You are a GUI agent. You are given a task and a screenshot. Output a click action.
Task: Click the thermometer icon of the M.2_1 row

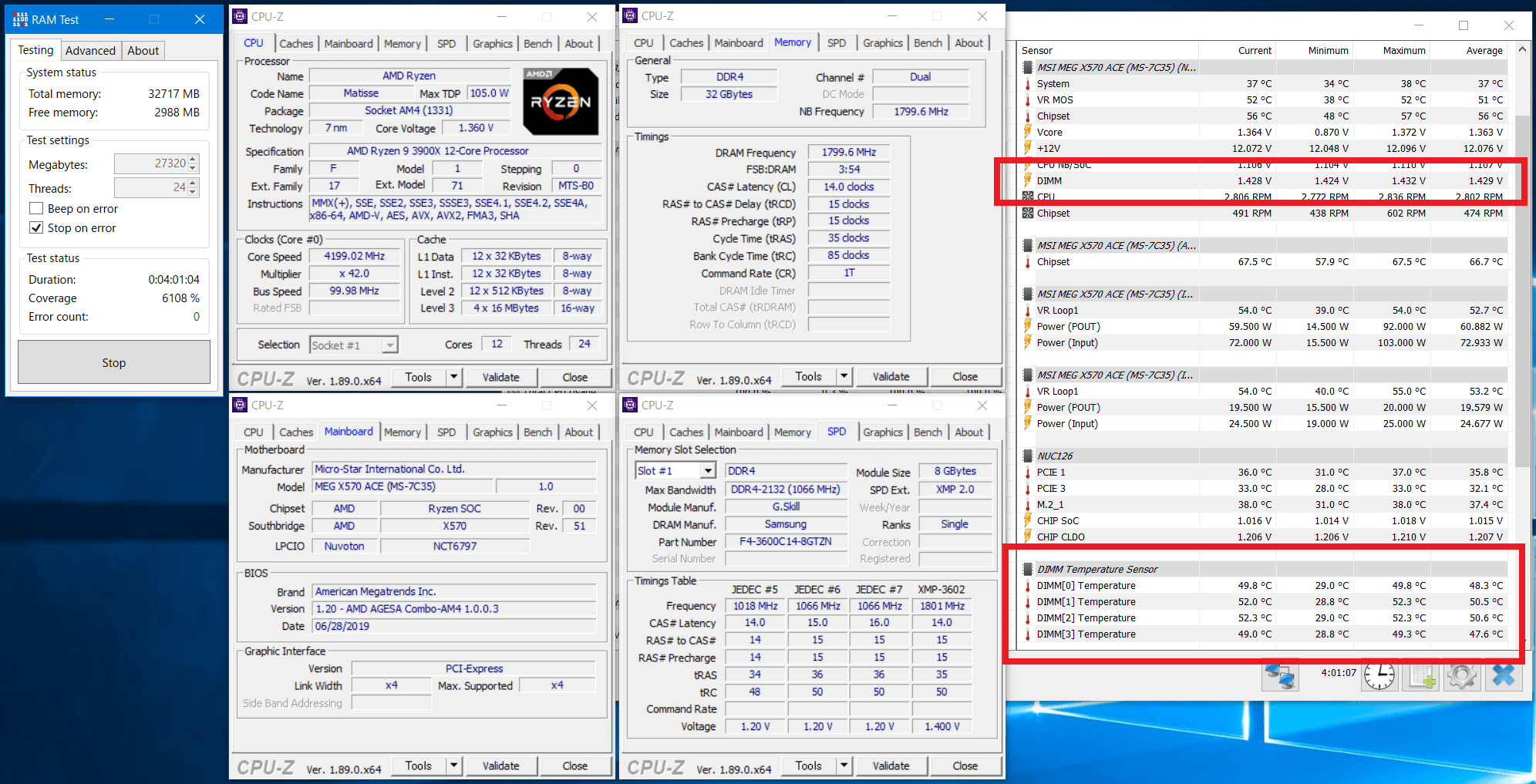[x=1027, y=504]
